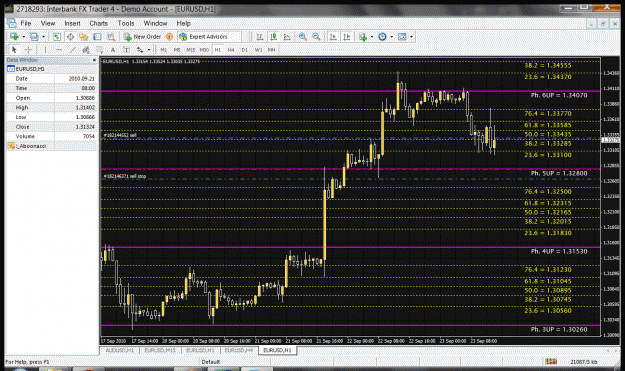Toggle chart auto scroll icon
The height and width of the screenshot is (371, 625).
click(x=333, y=37)
